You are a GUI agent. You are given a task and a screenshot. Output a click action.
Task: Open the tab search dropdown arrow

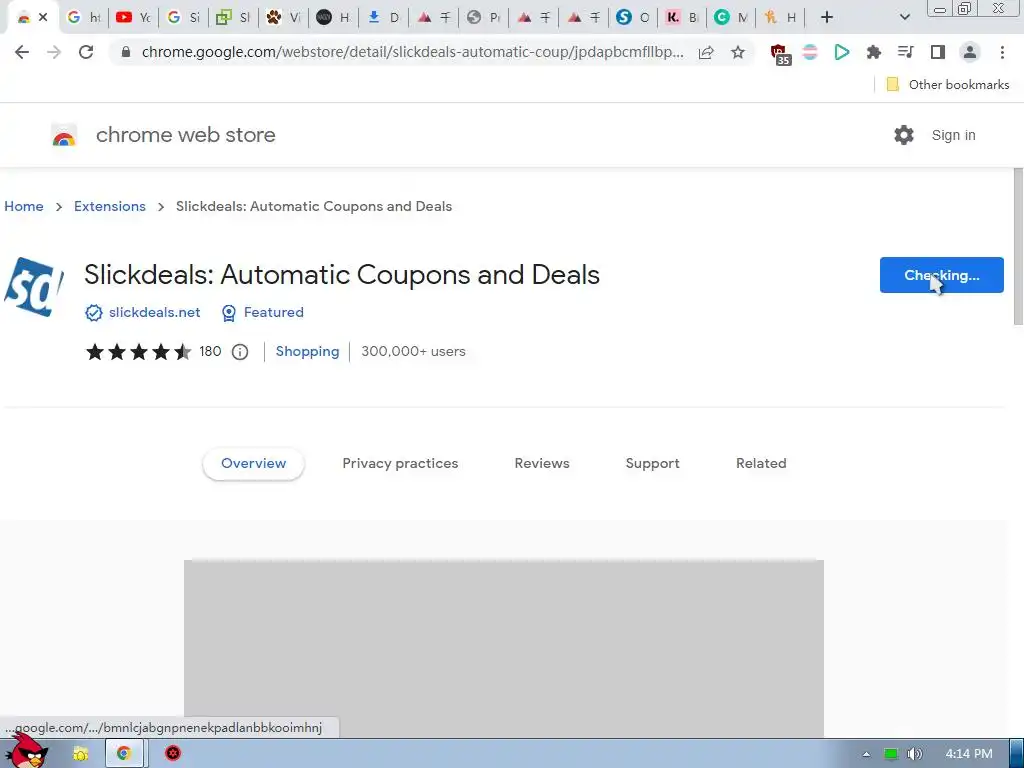tap(904, 18)
